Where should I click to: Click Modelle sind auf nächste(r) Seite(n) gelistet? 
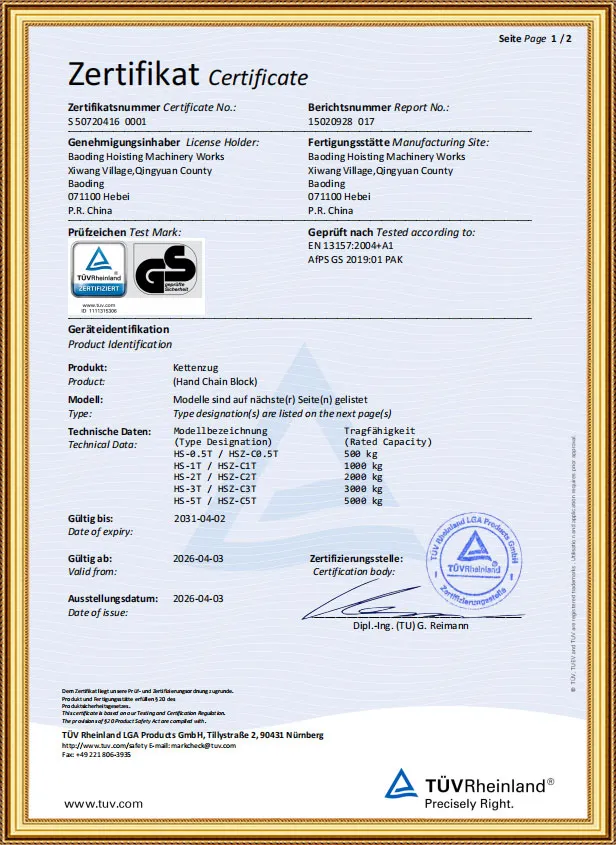coord(271,399)
